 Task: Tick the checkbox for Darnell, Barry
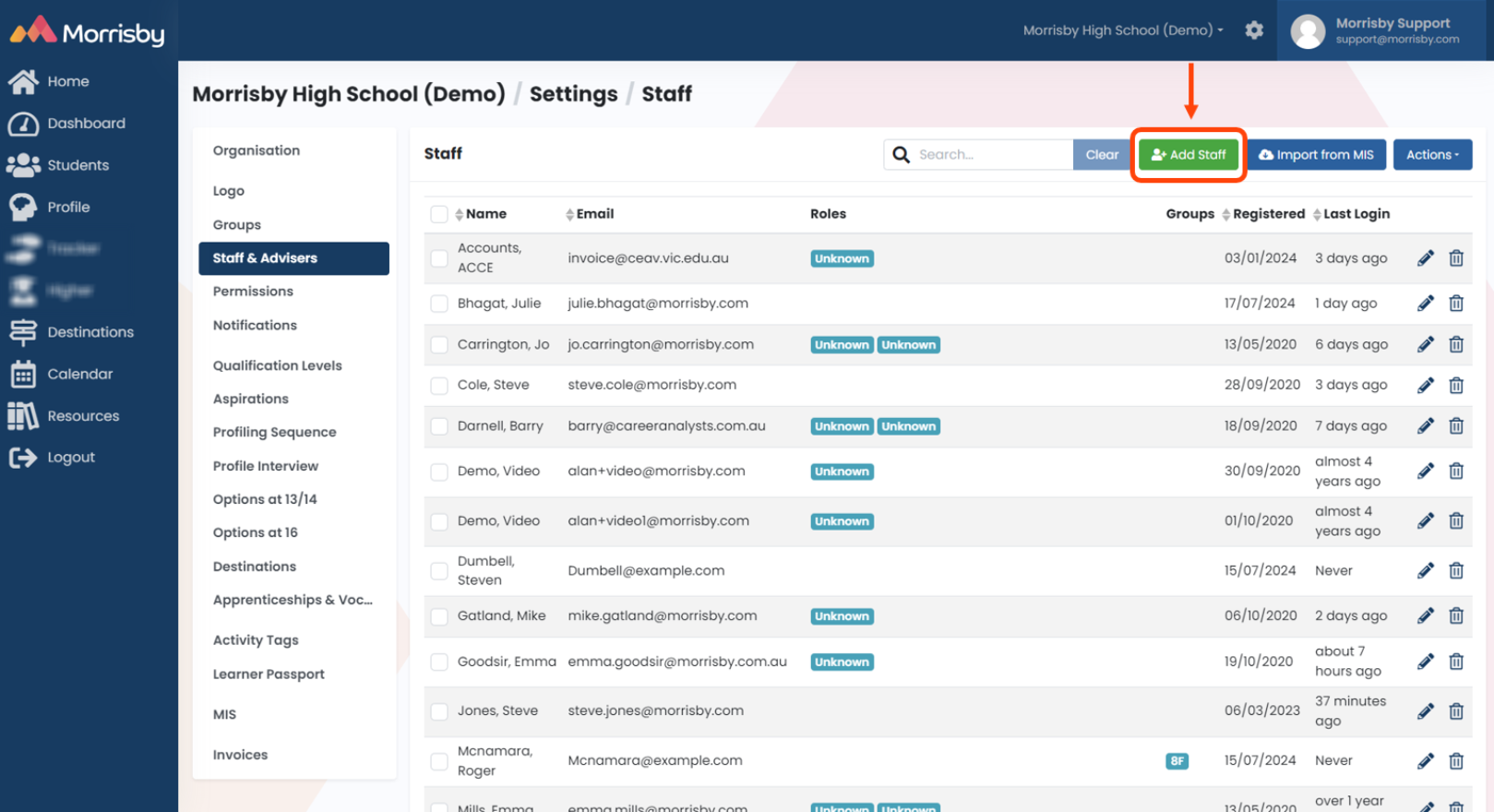point(439,426)
